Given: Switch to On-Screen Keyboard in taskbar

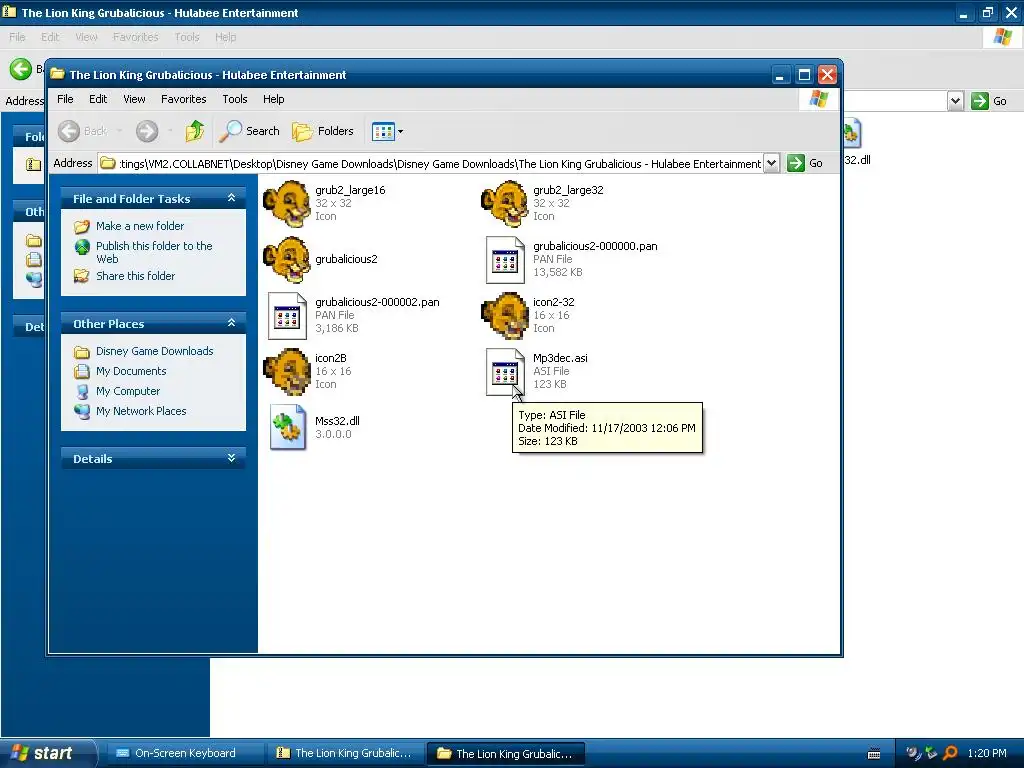Looking at the screenshot, I should 183,754.
